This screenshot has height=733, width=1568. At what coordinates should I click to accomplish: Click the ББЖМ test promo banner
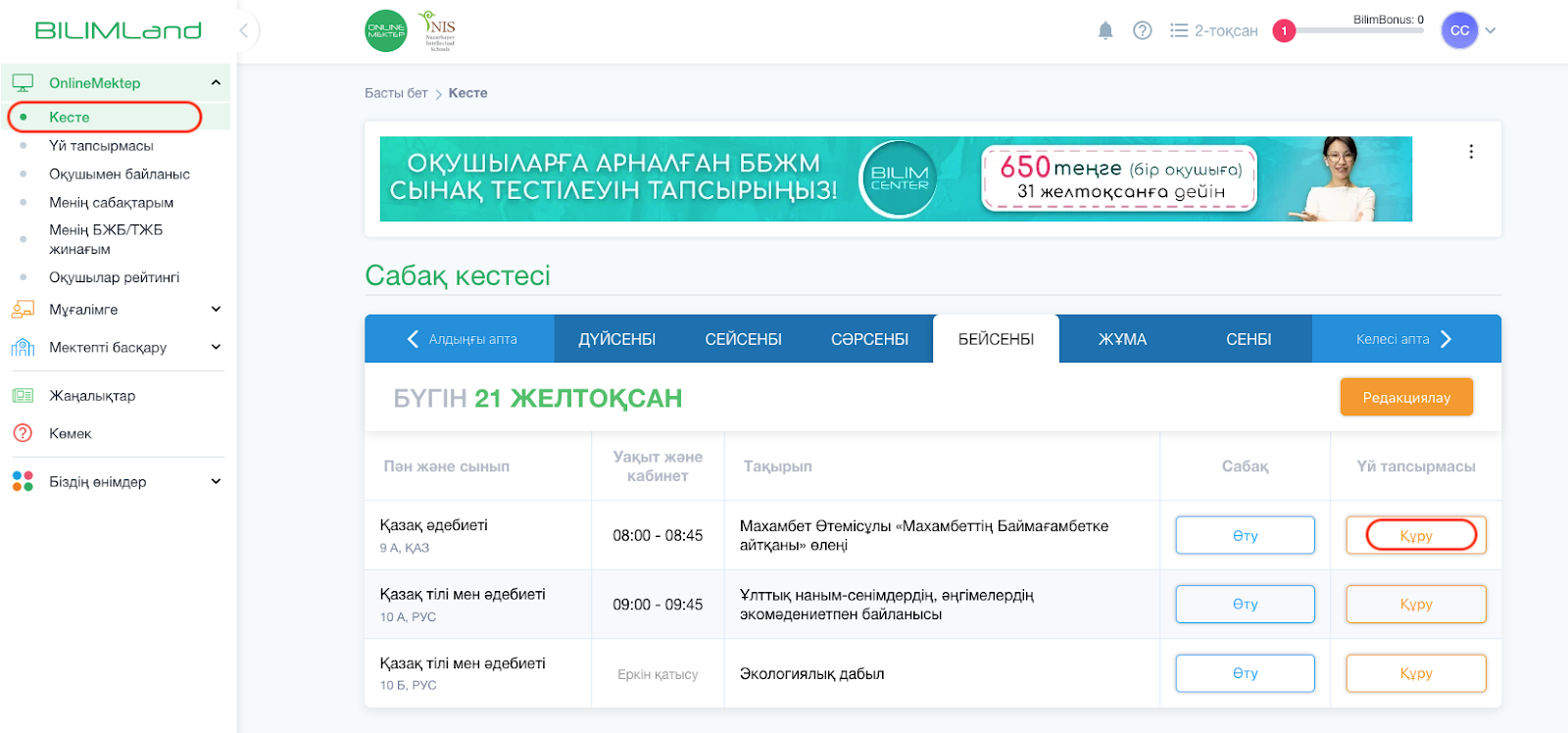click(896, 178)
